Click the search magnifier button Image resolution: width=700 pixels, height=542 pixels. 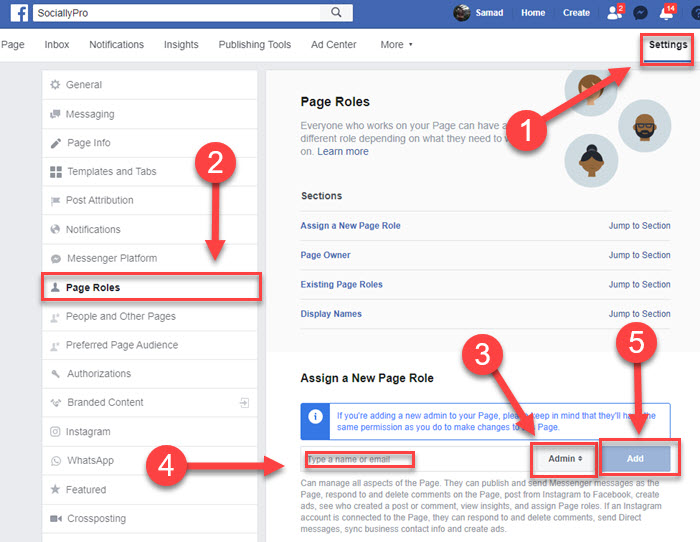click(336, 13)
